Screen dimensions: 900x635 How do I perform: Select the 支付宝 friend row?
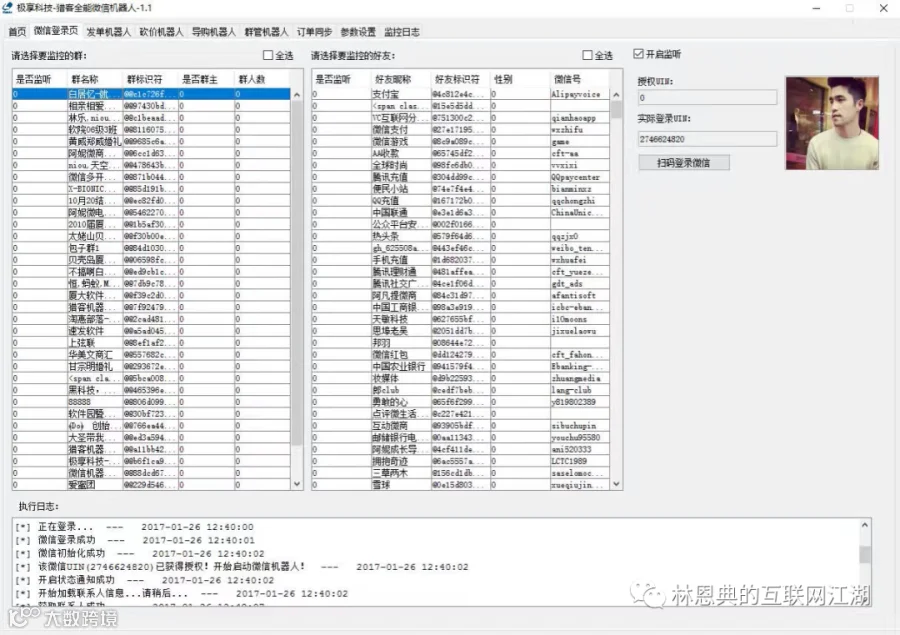(x=461, y=94)
